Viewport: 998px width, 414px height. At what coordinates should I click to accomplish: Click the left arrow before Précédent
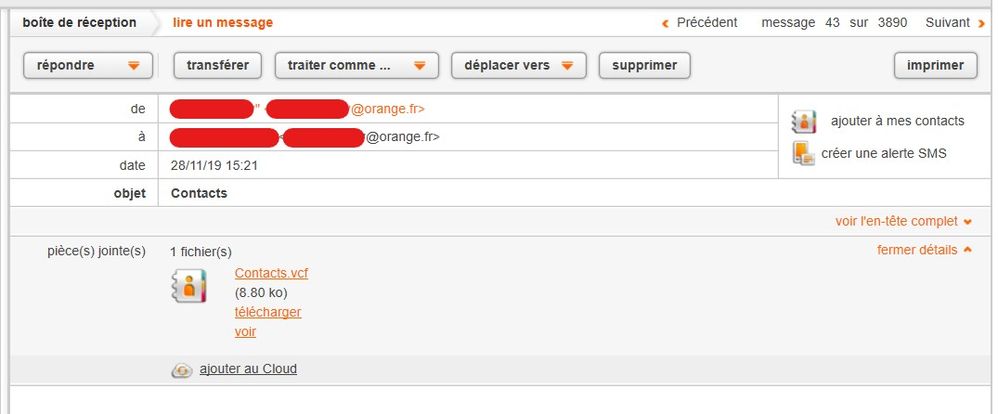666,23
